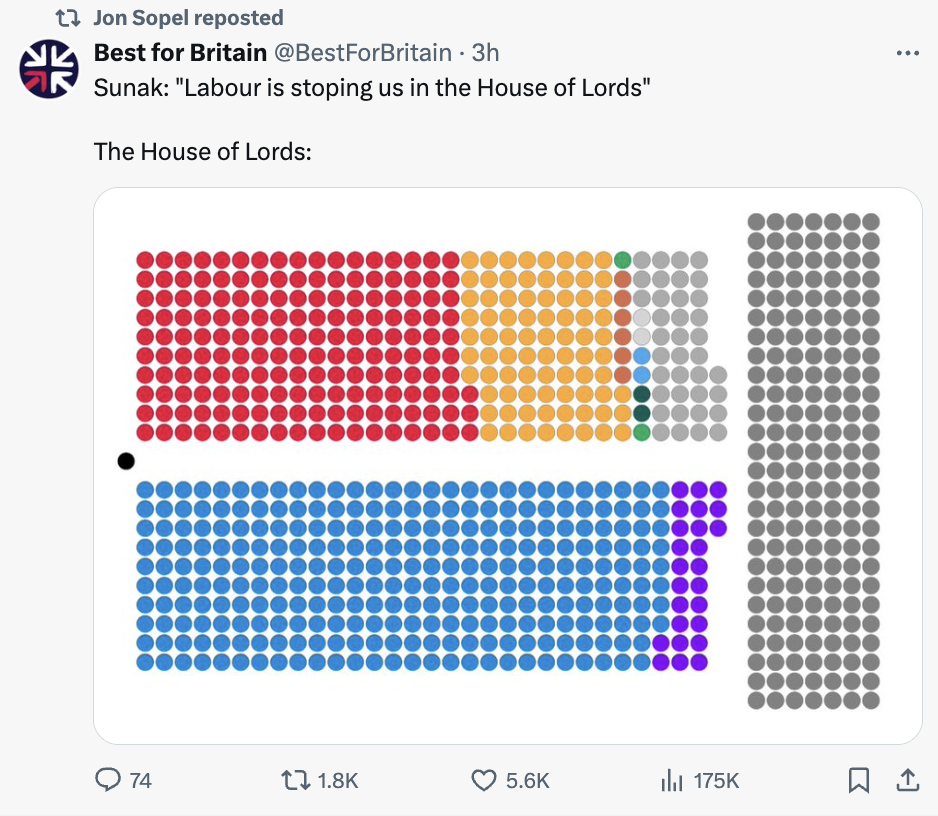Click the Best for Britain profile avatar
The height and width of the screenshot is (816, 938).
[x=49, y=69]
